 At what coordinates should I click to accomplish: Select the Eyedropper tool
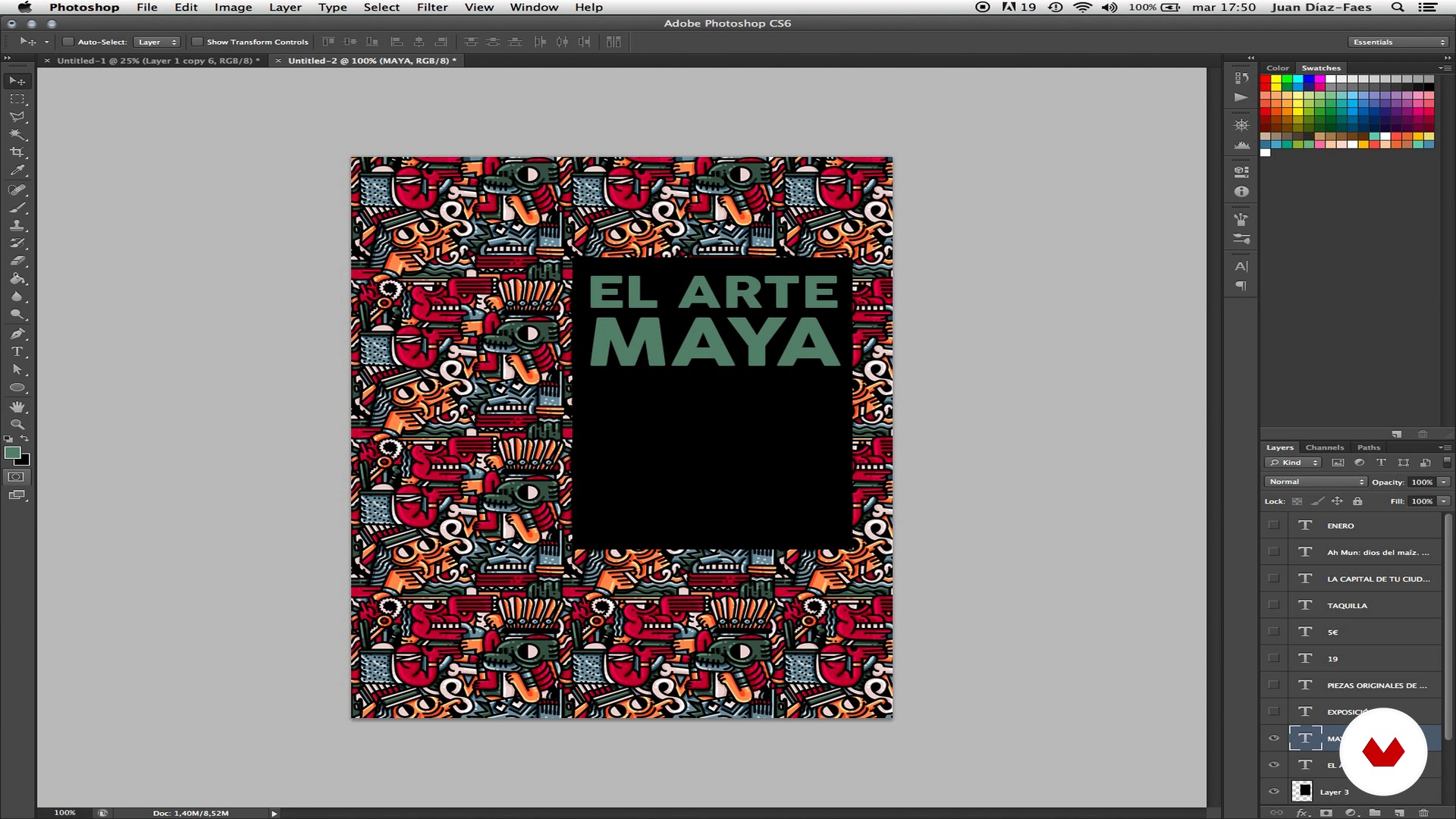click(17, 171)
